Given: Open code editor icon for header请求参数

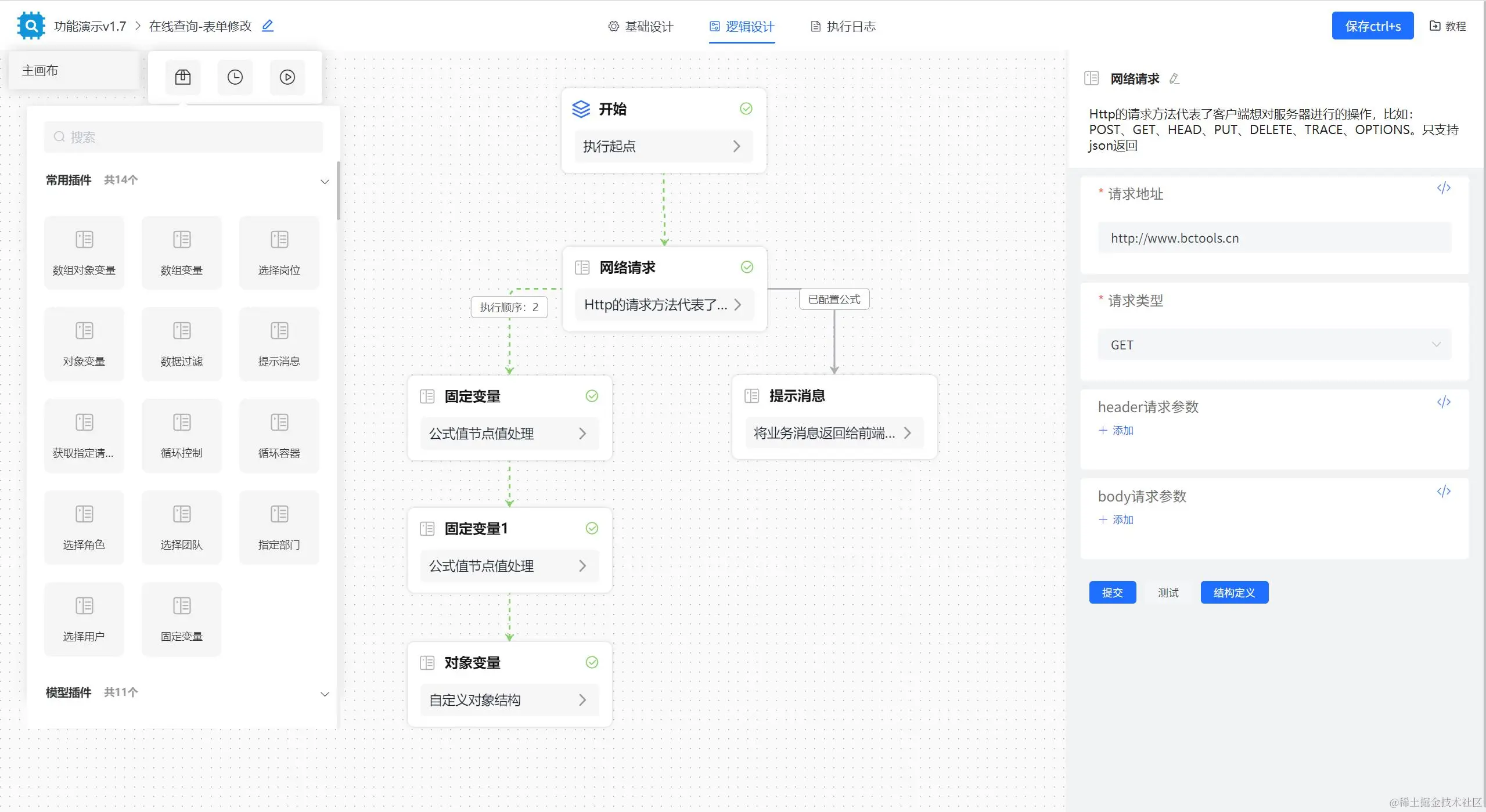Looking at the screenshot, I should coord(1444,402).
